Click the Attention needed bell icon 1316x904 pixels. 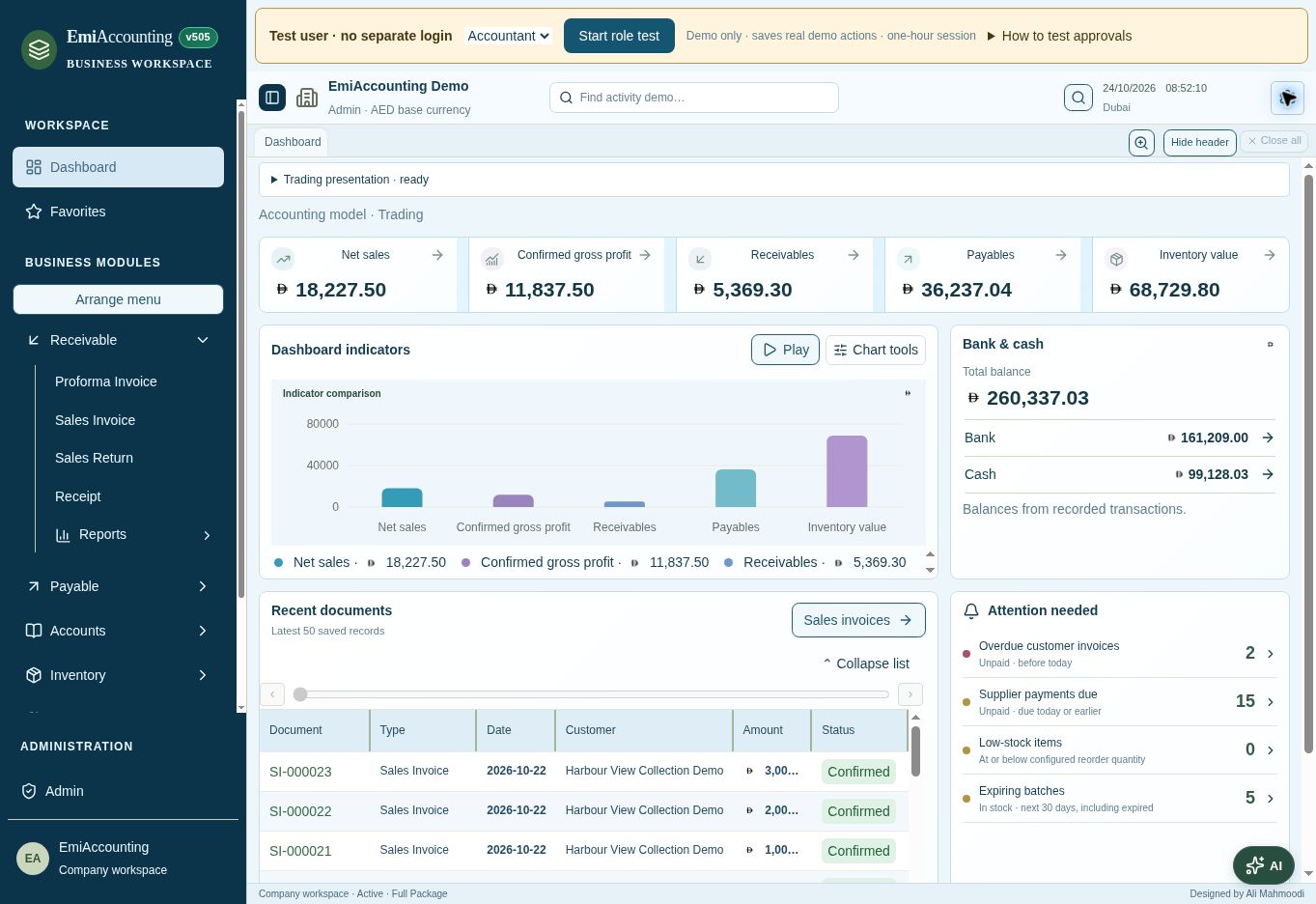point(971,611)
